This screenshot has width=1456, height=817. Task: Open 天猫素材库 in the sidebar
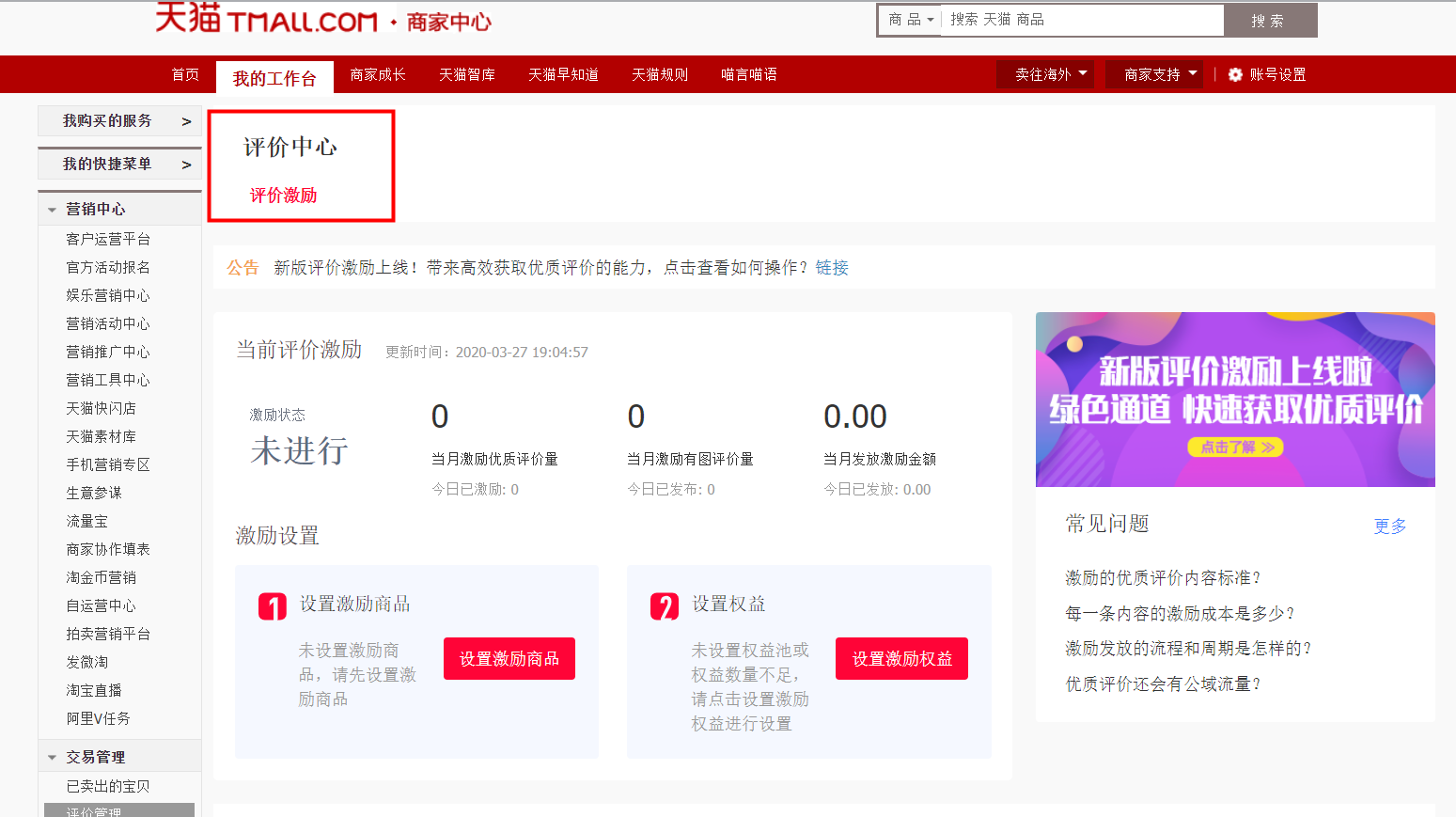pyautogui.click(x=101, y=436)
